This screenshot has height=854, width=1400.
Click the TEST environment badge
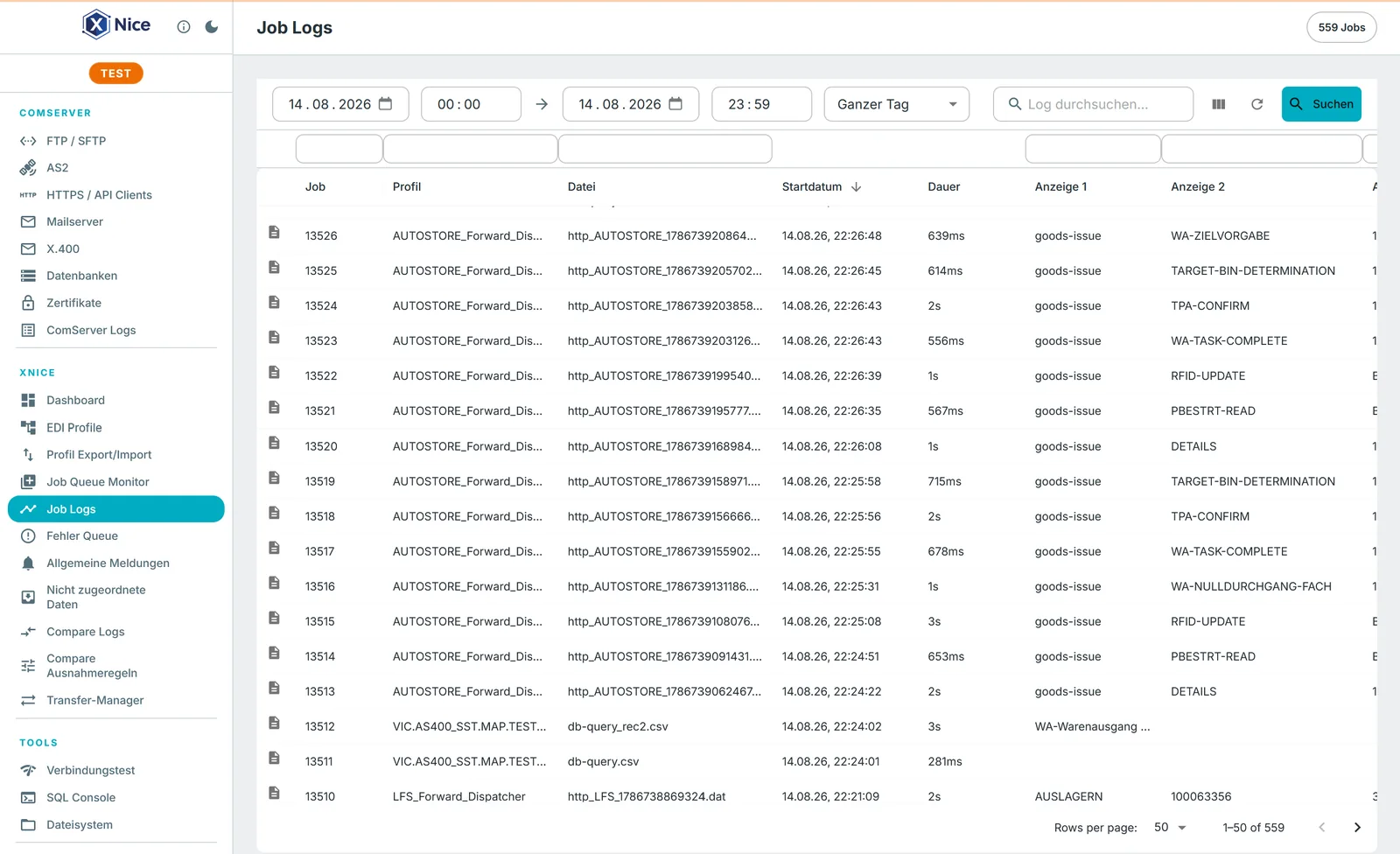[115, 73]
